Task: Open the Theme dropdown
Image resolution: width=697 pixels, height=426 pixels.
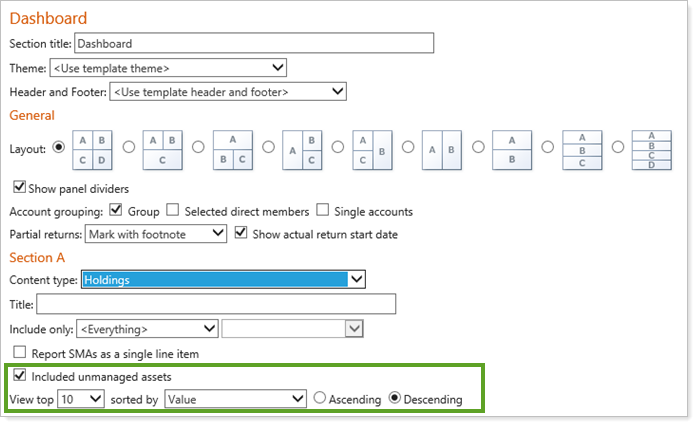Action: (x=168, y=68)
